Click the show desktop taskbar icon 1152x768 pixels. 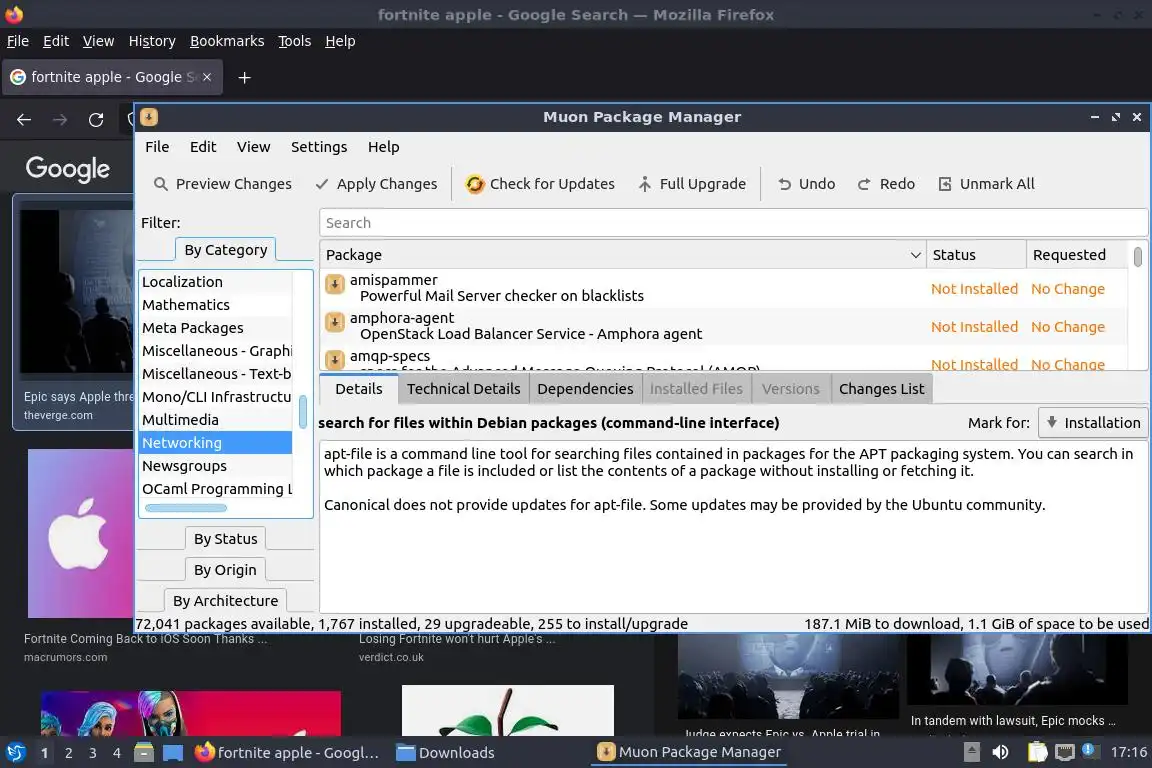click(173, 752)
